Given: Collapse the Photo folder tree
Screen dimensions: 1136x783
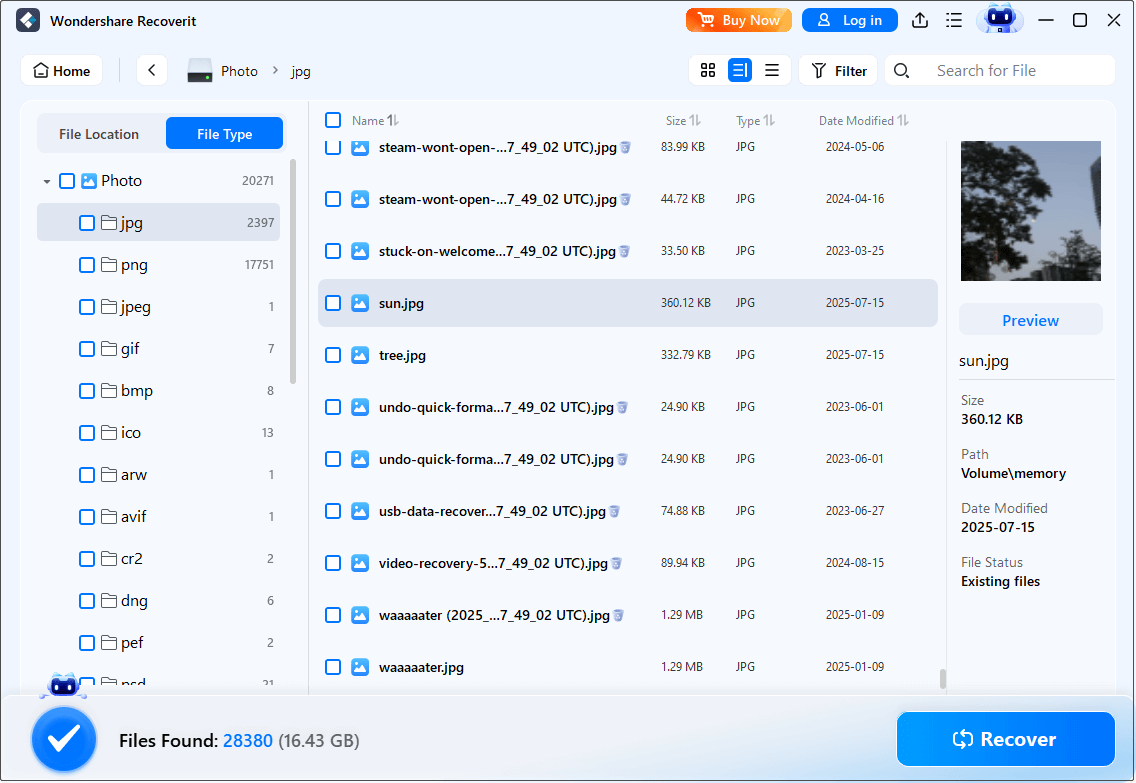Looking at the screenshot, I should point(46,180).
